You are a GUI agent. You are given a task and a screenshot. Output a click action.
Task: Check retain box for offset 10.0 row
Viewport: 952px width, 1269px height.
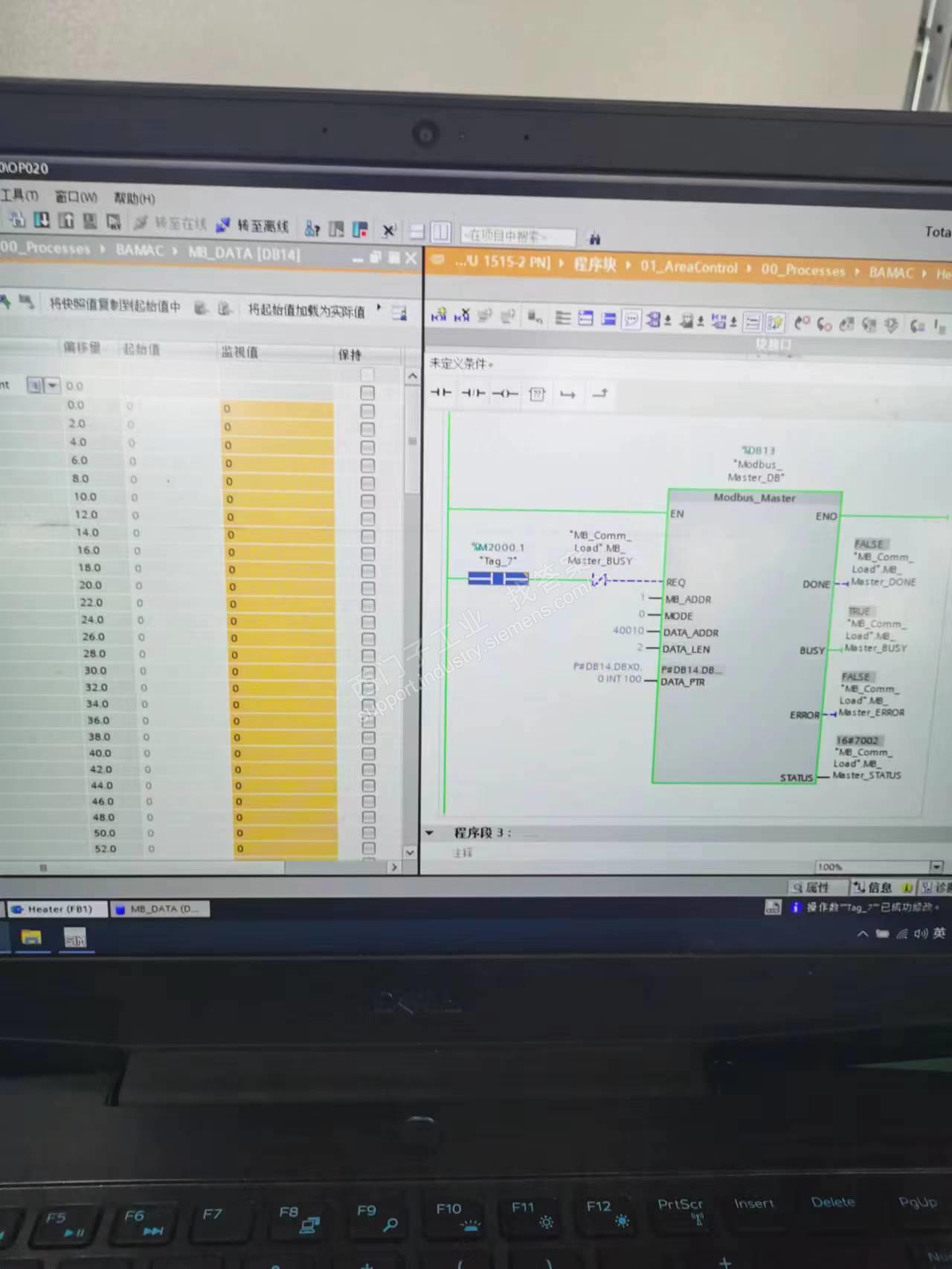click(x=367, y=501)
